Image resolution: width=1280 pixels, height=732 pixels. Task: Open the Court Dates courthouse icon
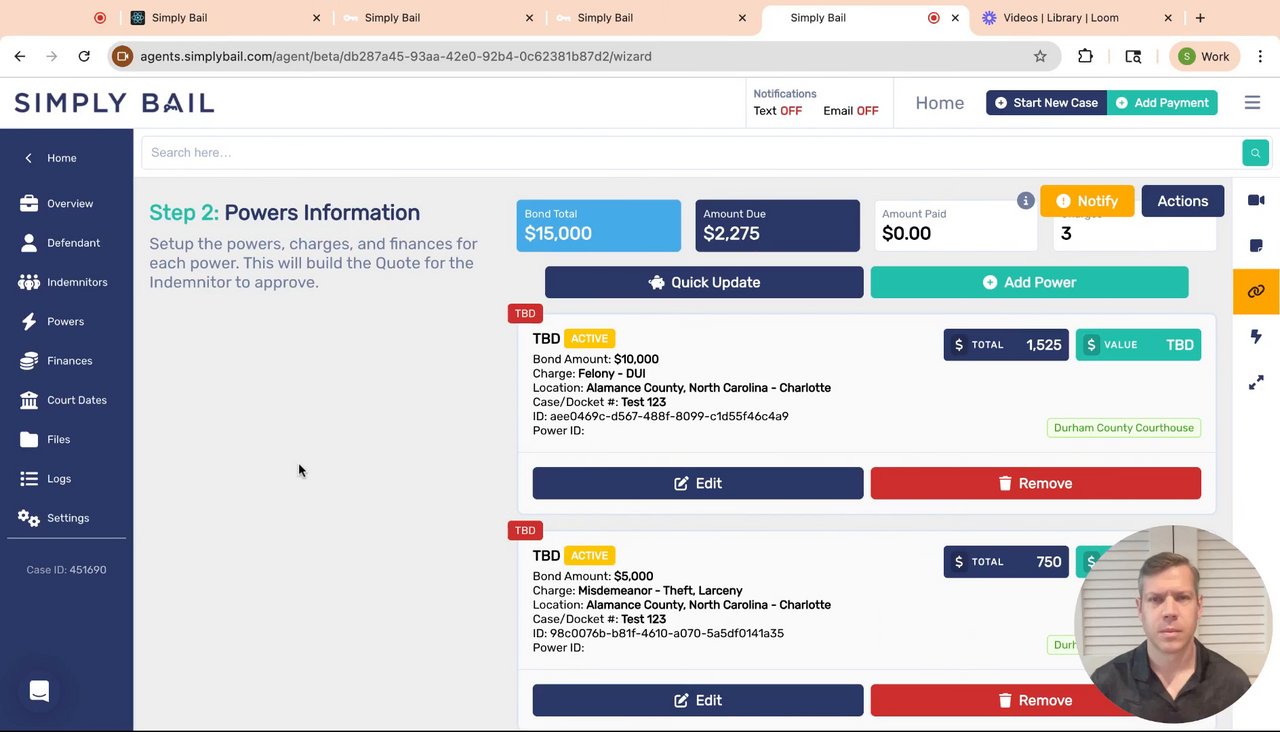point(29,400)
